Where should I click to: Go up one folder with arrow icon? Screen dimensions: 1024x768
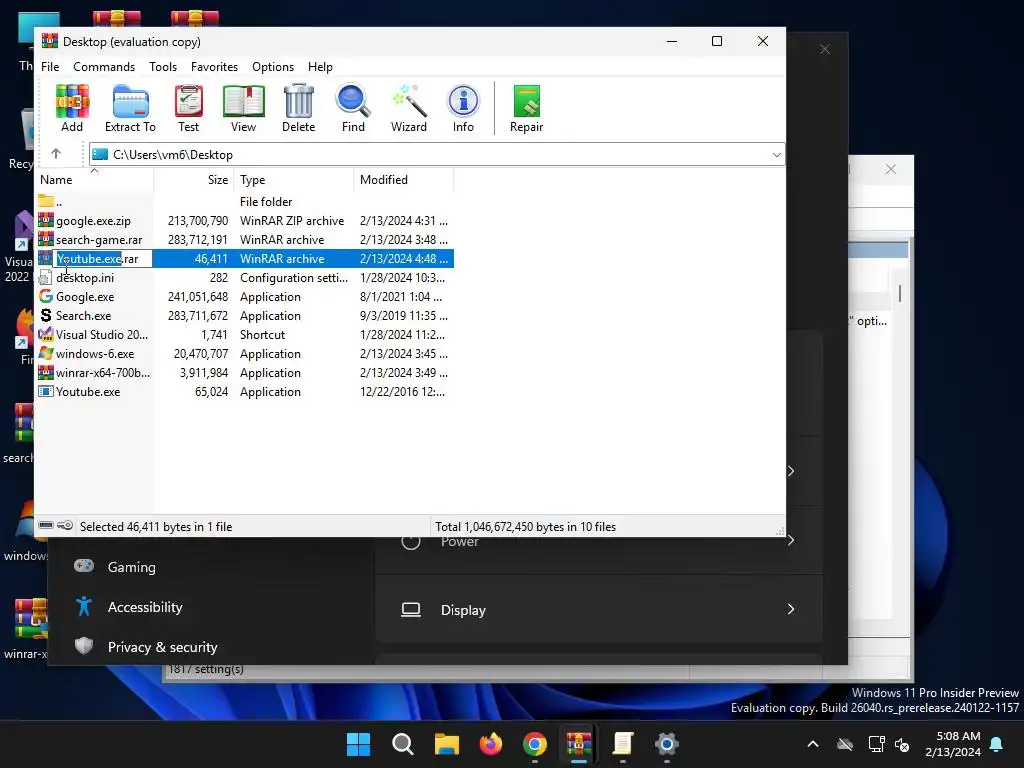(x=56, y=154)
